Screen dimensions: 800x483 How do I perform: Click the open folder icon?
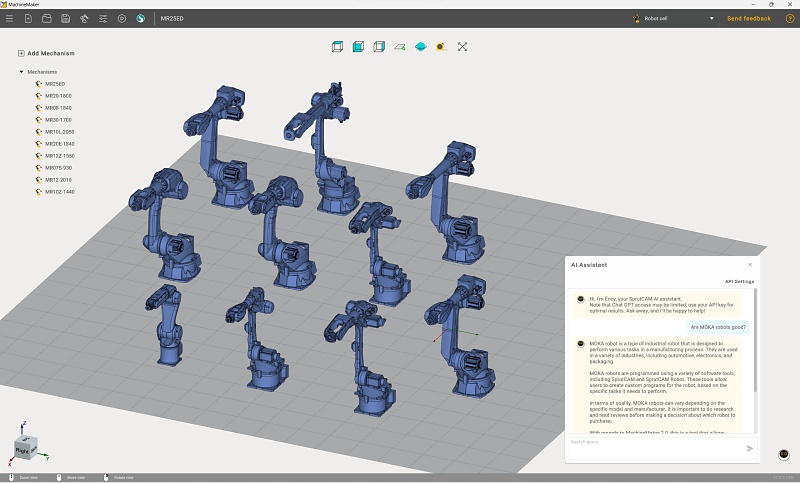tap(46, 18)
